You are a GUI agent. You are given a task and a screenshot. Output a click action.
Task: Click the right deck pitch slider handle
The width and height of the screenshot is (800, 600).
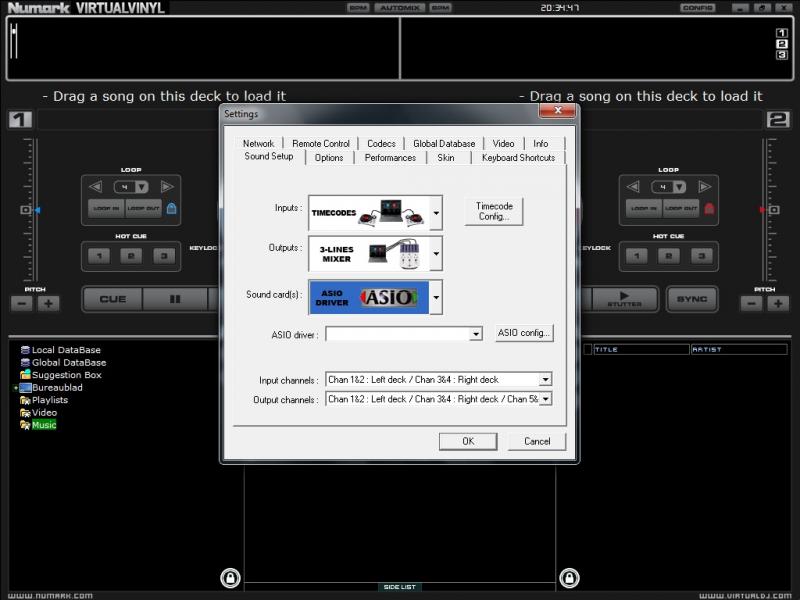coord(762,210)
